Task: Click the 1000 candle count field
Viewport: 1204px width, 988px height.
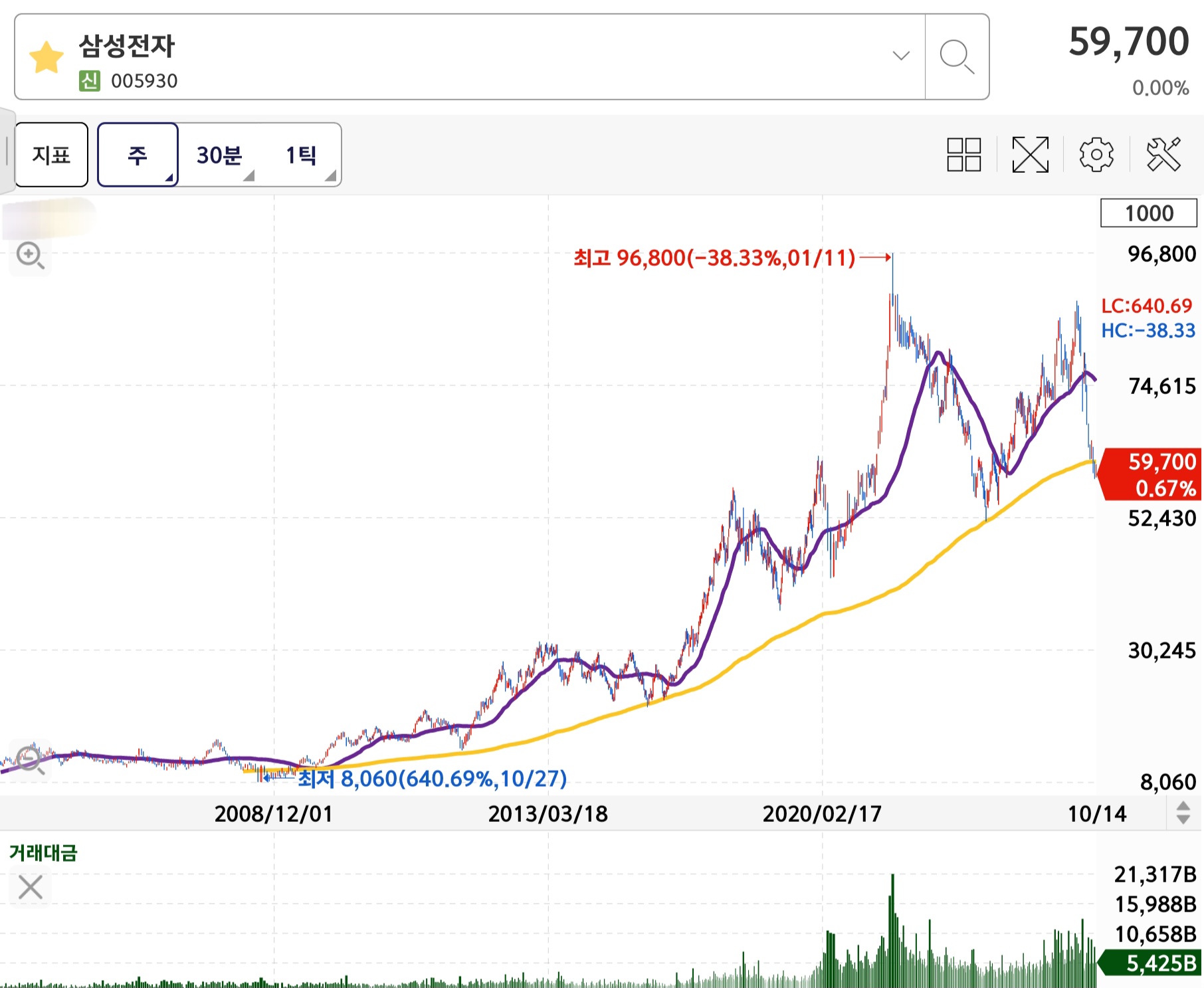Action: click(x=1149, y=213)
